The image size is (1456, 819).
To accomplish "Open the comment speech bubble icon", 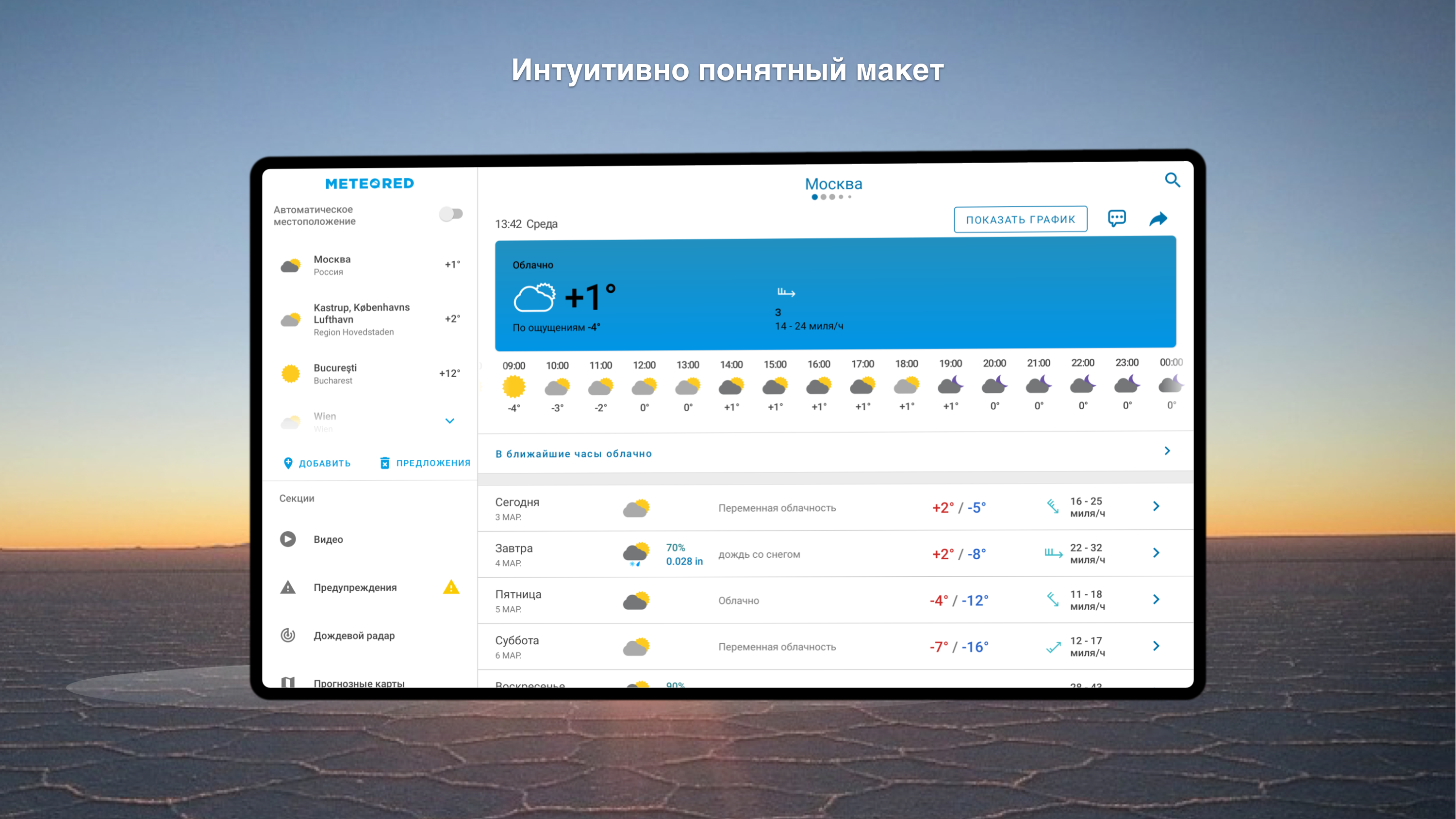I will (1116, 218).
